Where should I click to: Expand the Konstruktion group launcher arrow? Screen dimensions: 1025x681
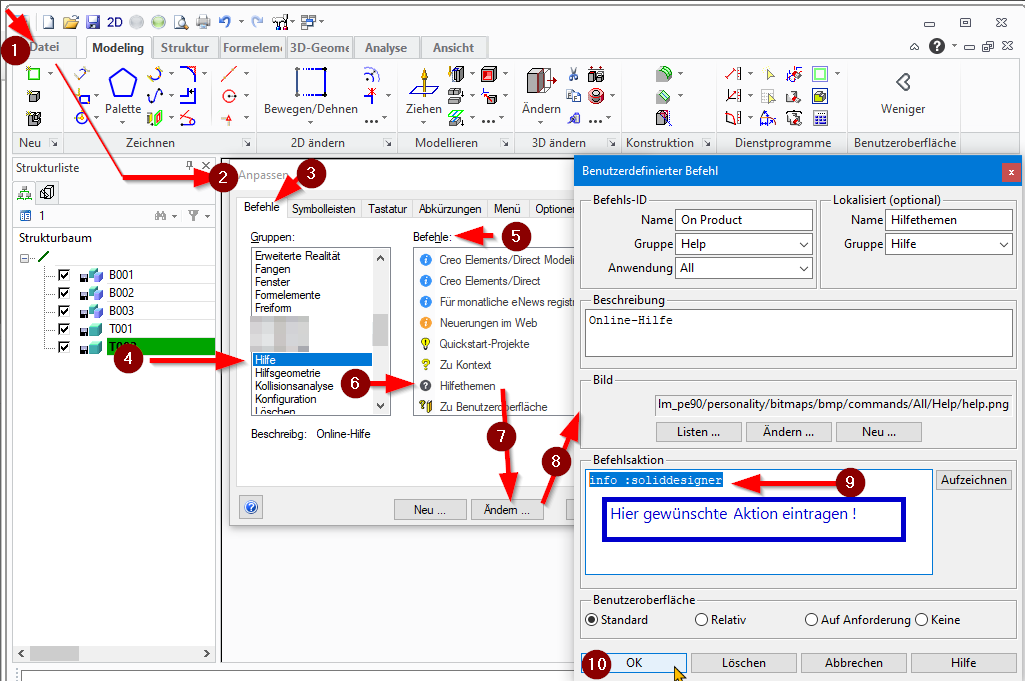pos(707,142)
